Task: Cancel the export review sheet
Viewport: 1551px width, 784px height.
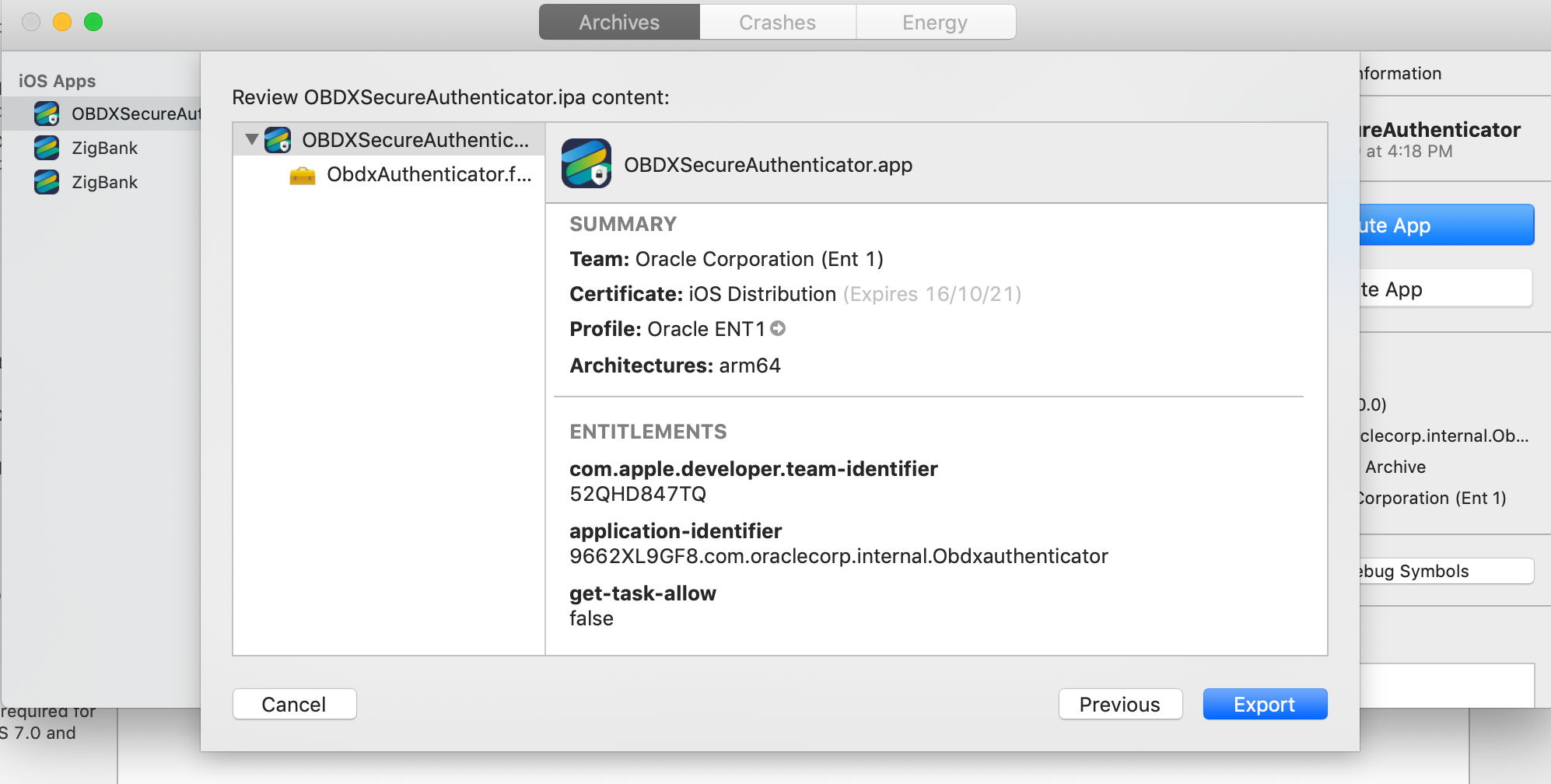Action: coord(294,704)
